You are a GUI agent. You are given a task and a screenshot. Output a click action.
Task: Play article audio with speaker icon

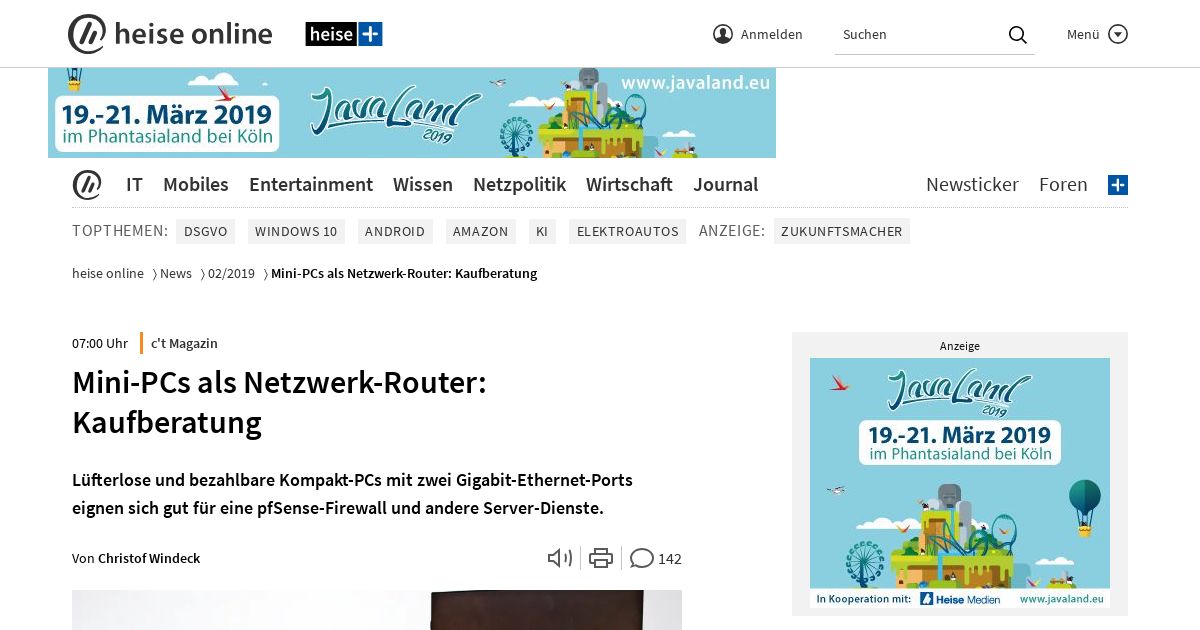tap(560, 558)
